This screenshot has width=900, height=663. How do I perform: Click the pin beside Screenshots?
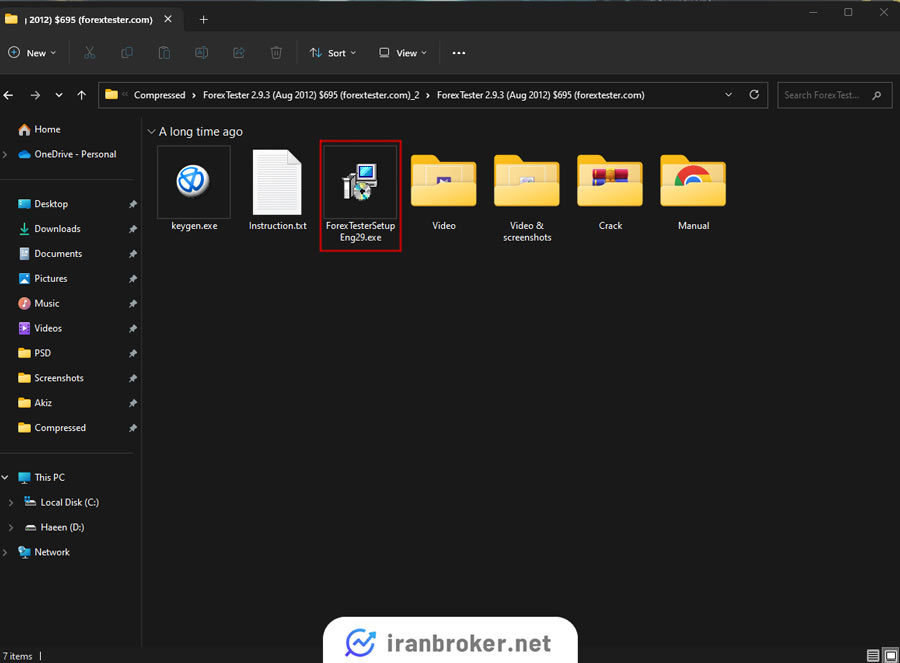click(x=133, y=378)
